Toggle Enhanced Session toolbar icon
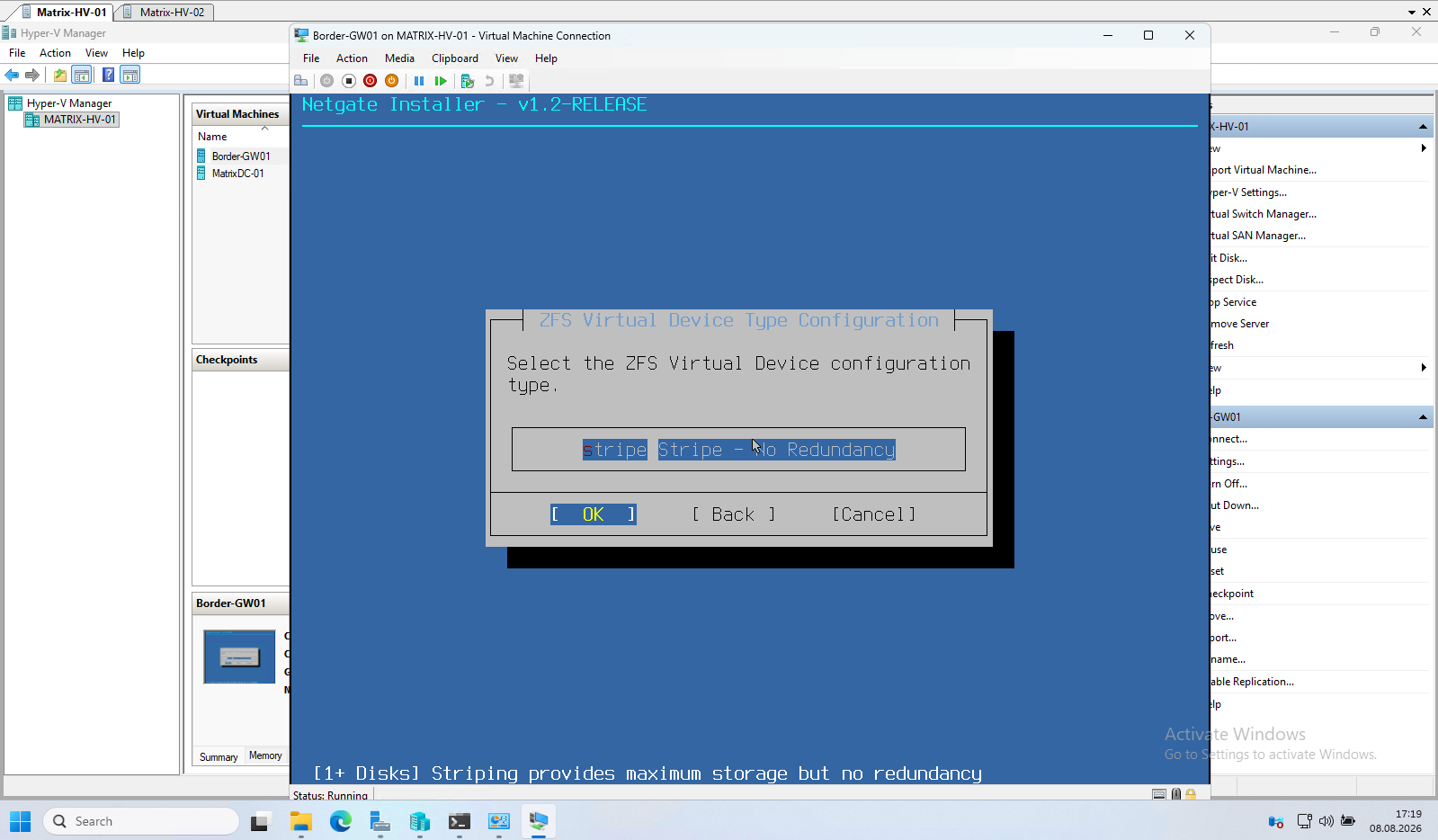1438x840 pixels. pyautogui.click(x=516, y=81)
